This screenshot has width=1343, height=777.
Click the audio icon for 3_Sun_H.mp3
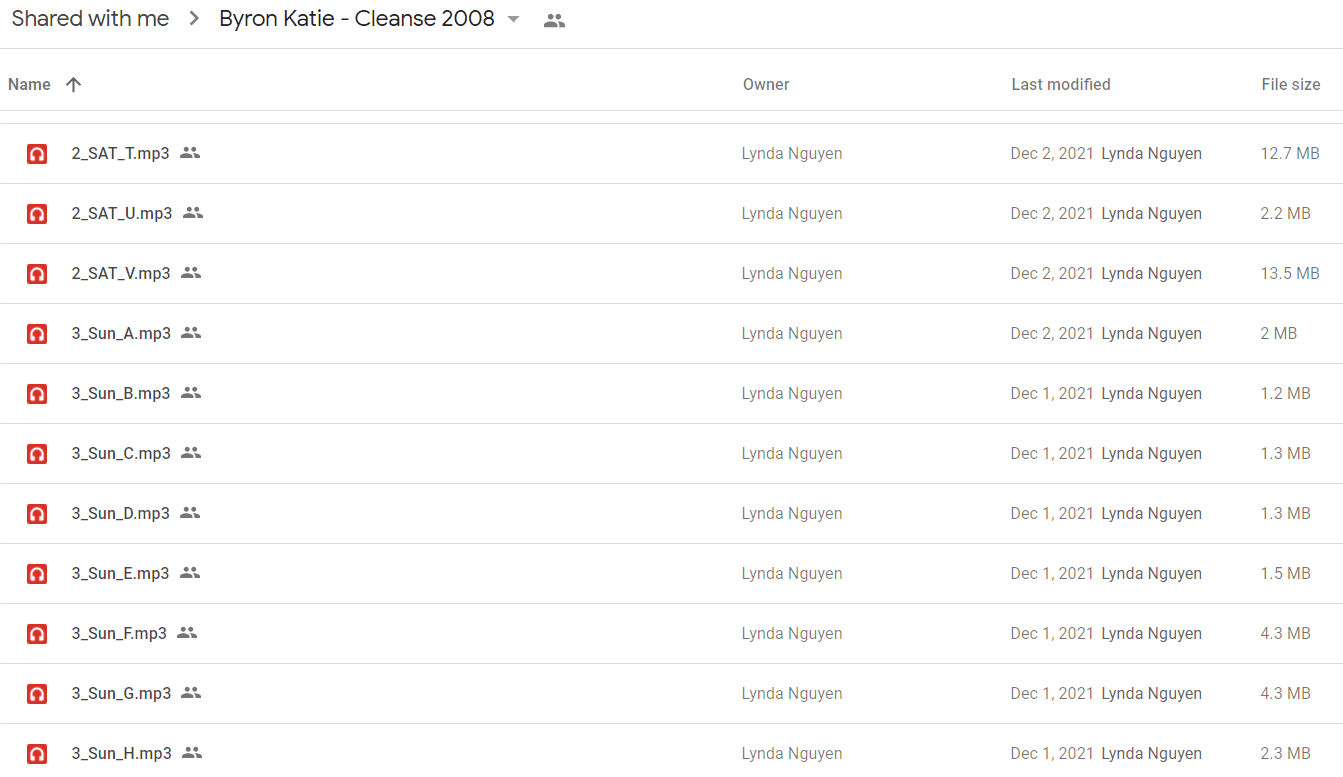(37, 754)
